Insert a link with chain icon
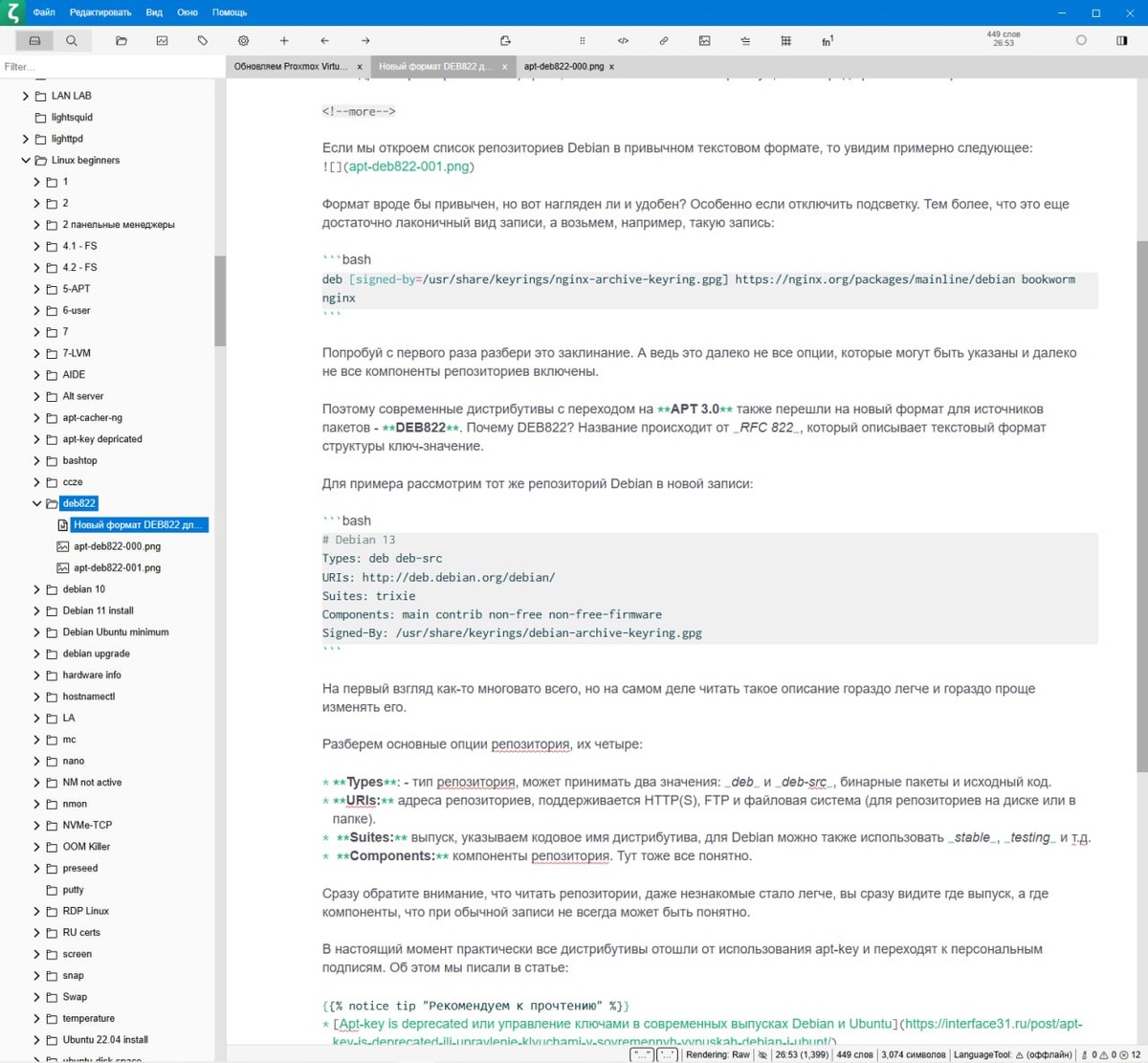 663,40
